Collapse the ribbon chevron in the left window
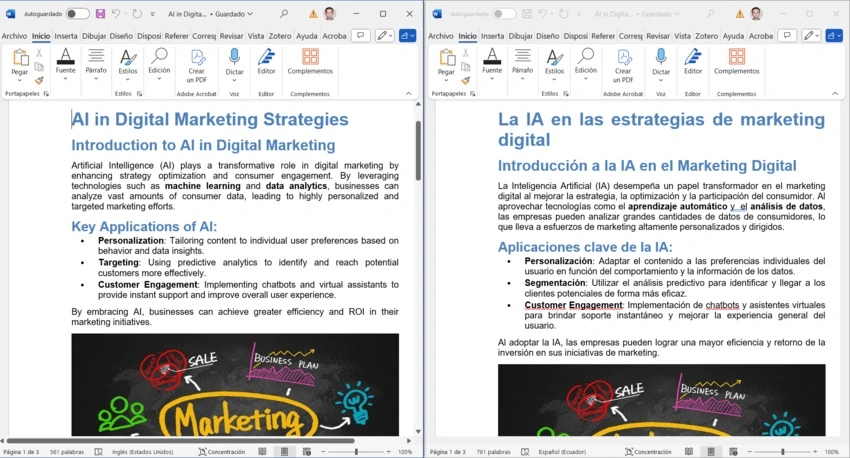This screenshot has width=850, height=458. point(409,94)
